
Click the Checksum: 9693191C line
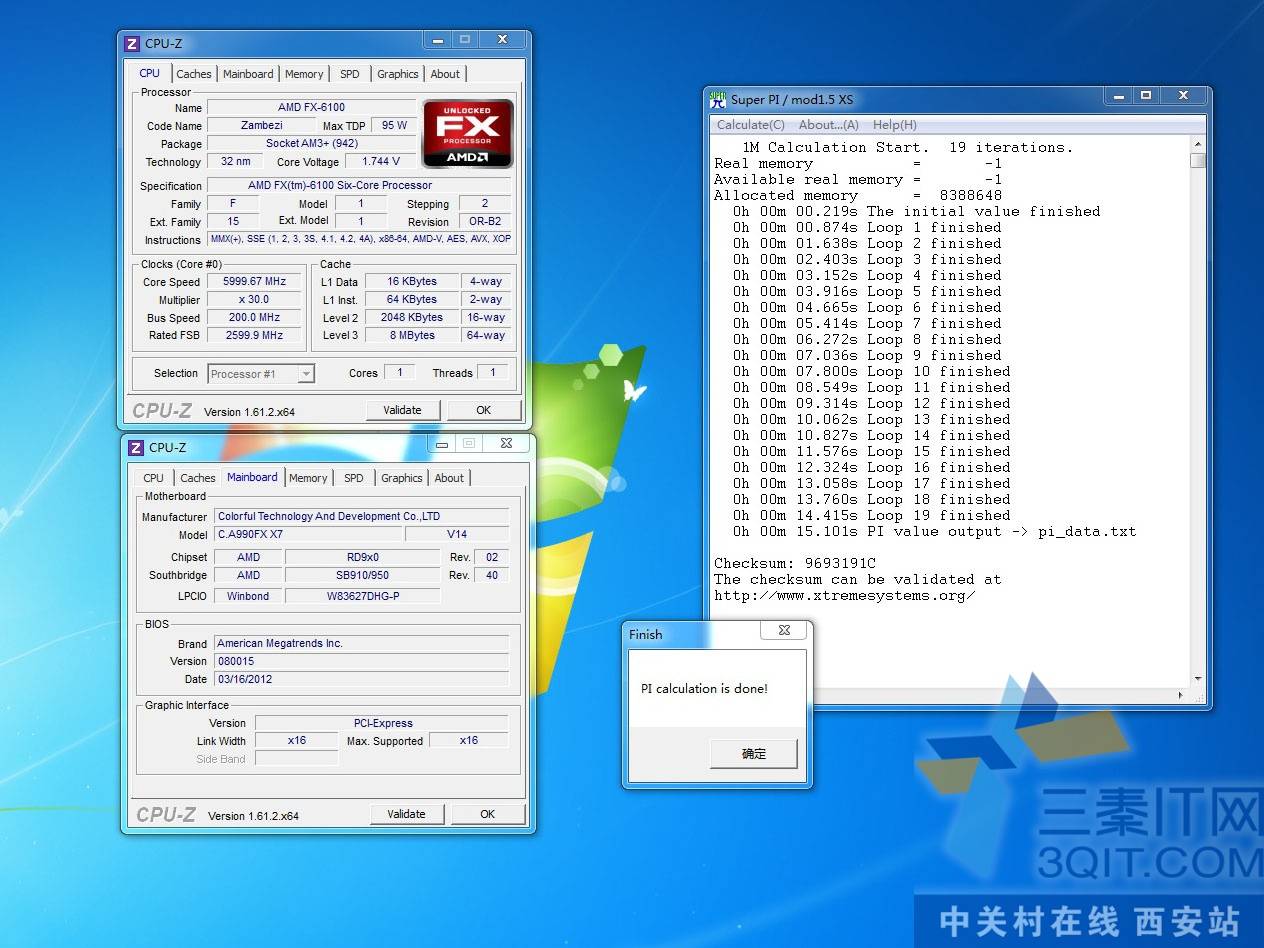pos(794,563)
